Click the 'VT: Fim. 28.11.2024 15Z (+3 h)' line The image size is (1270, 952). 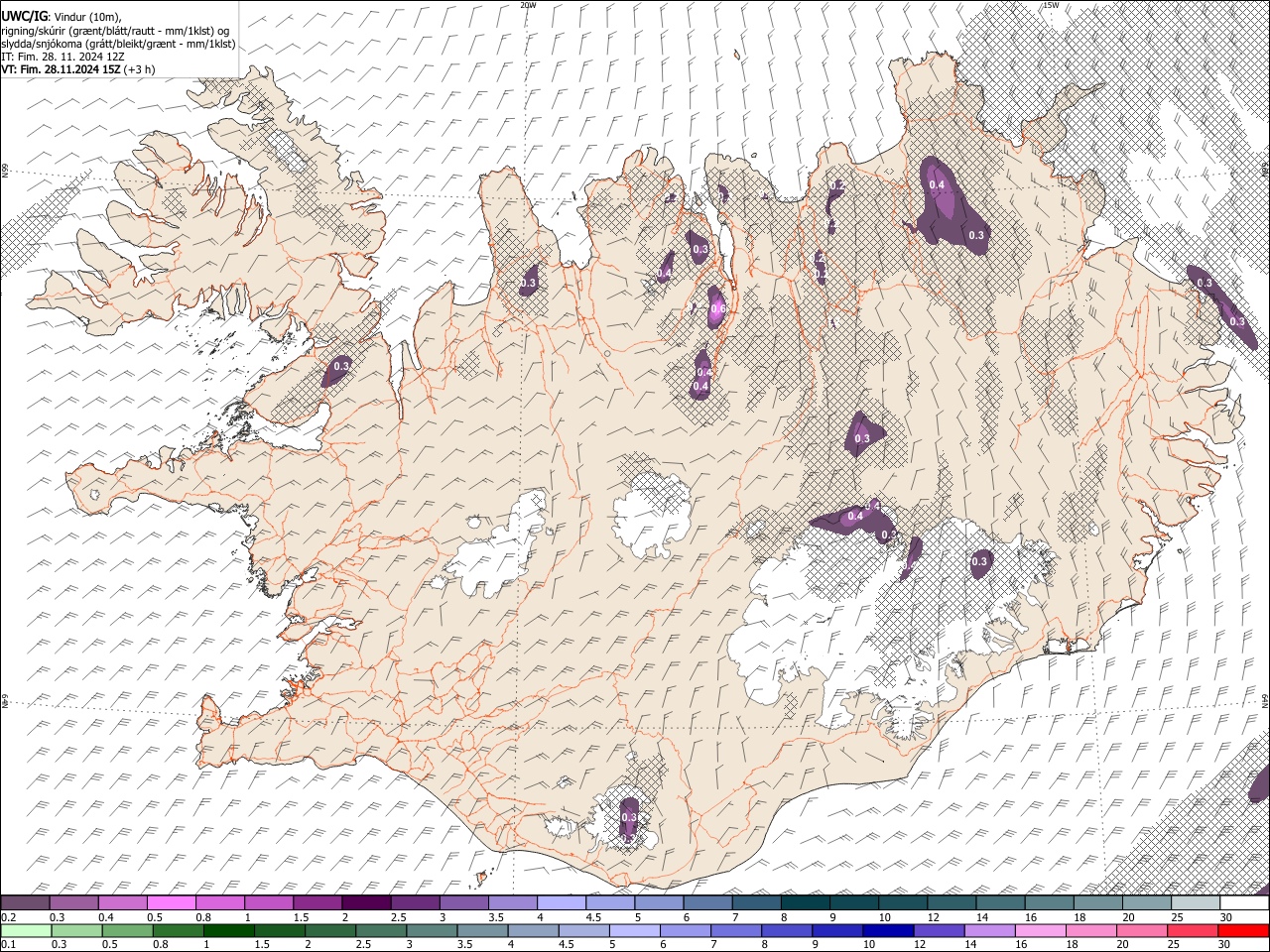click(x=78, y=69)
